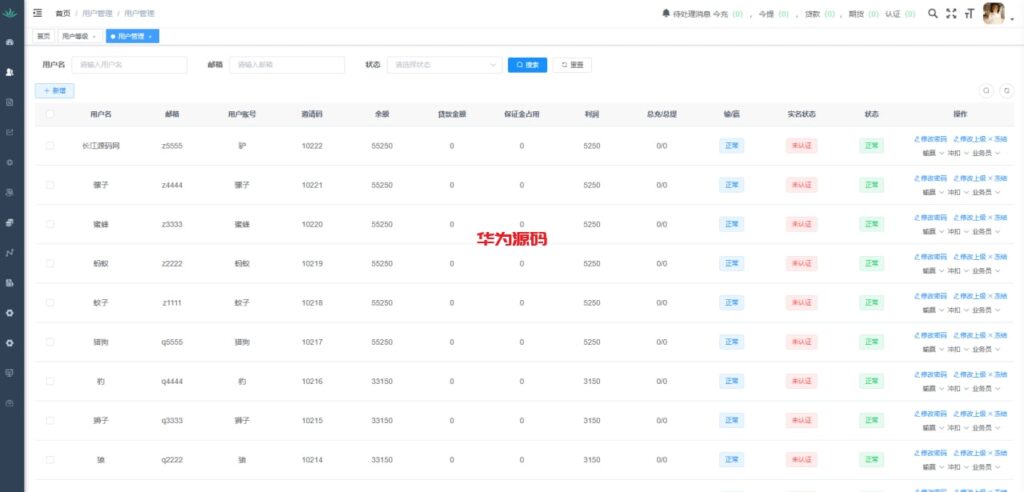Click the green lotus logo
This screenshot has width=1024, height=492.
click(x=10, y=12)
